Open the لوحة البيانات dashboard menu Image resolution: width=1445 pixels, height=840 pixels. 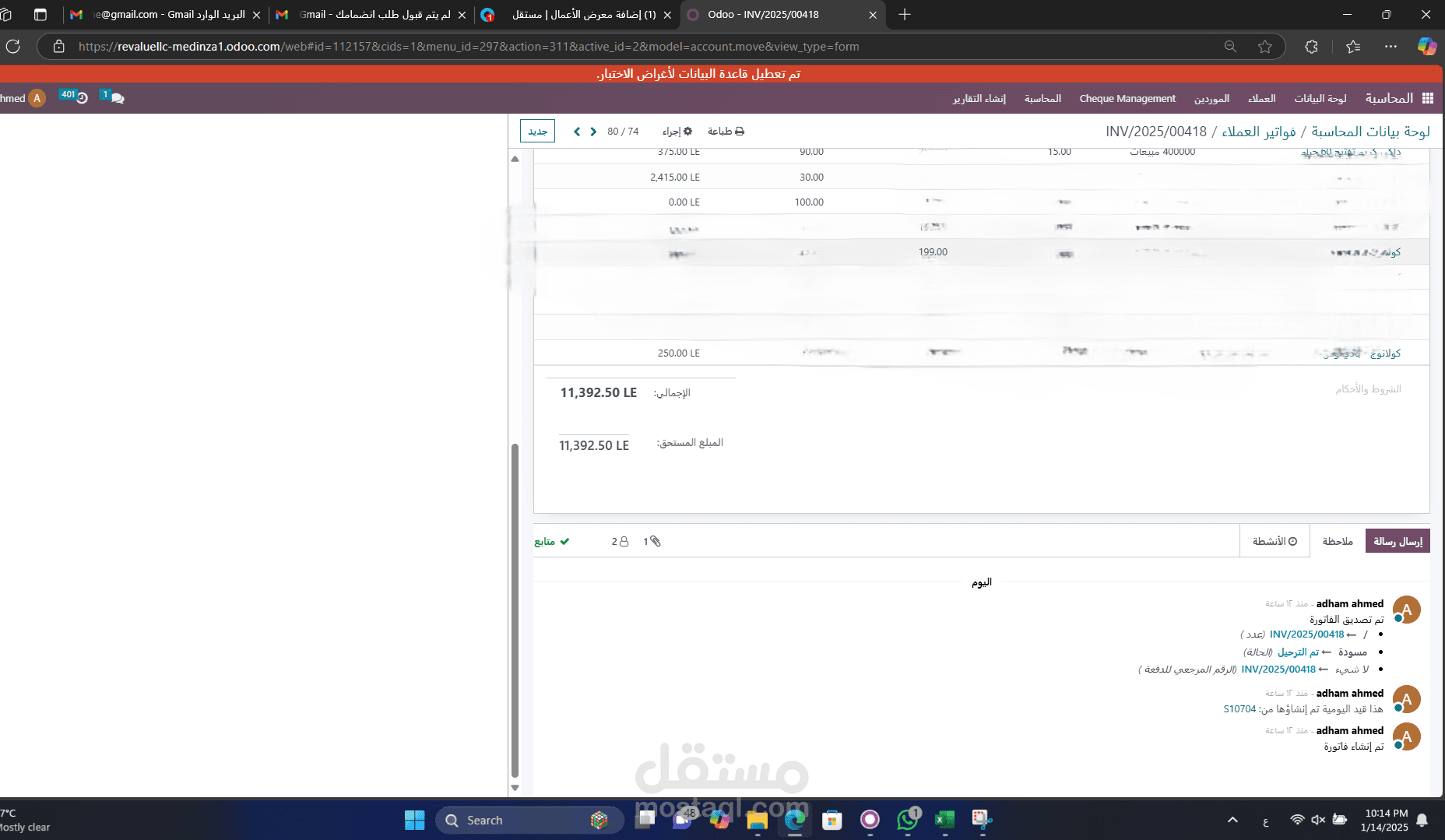[1320, 98]
